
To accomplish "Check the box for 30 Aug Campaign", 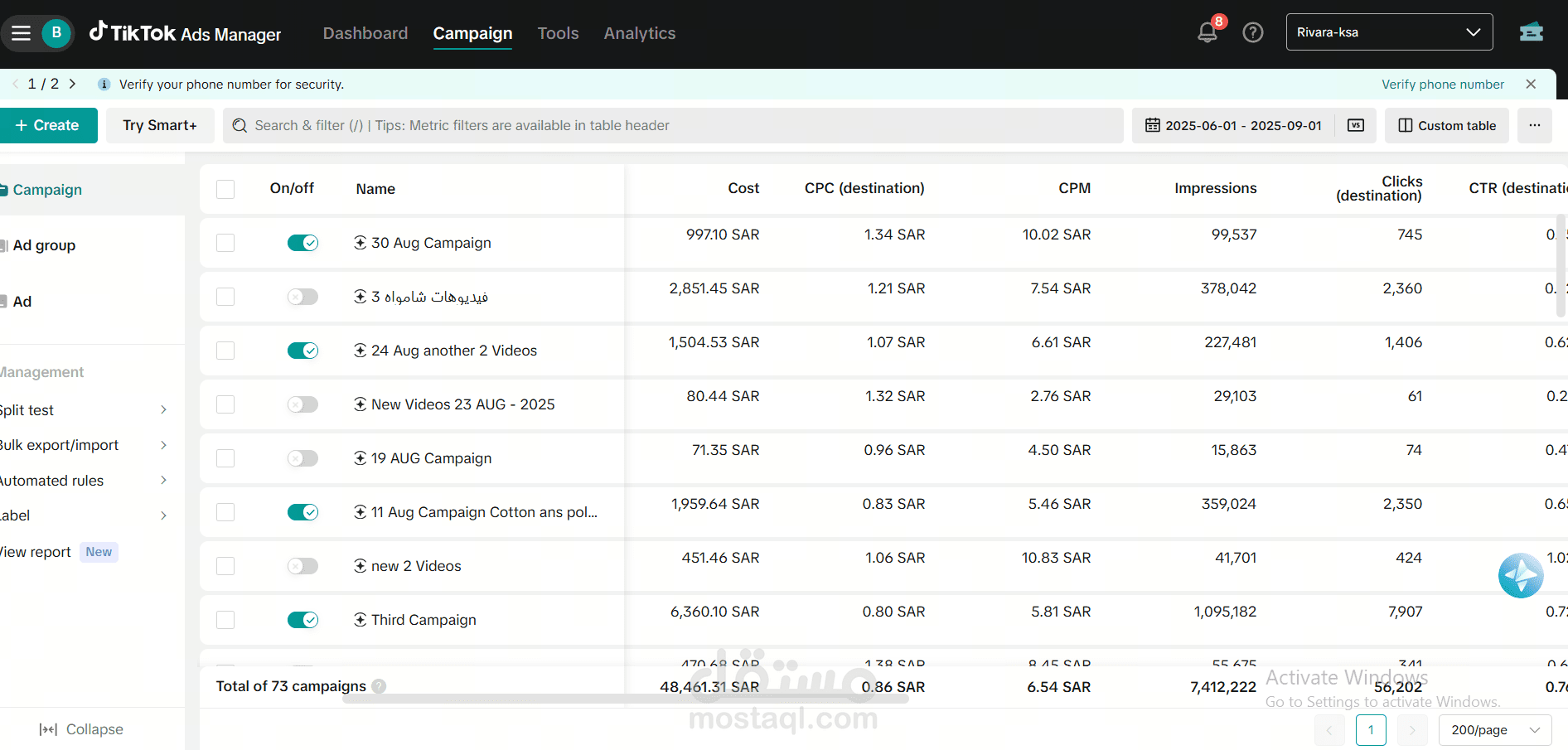I will pyautogui.click(x=225, y=243).
